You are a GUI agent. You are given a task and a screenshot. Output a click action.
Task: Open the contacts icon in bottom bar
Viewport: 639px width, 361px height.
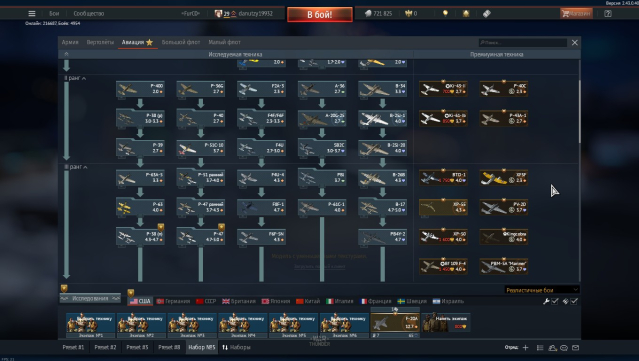pos(552,348)
